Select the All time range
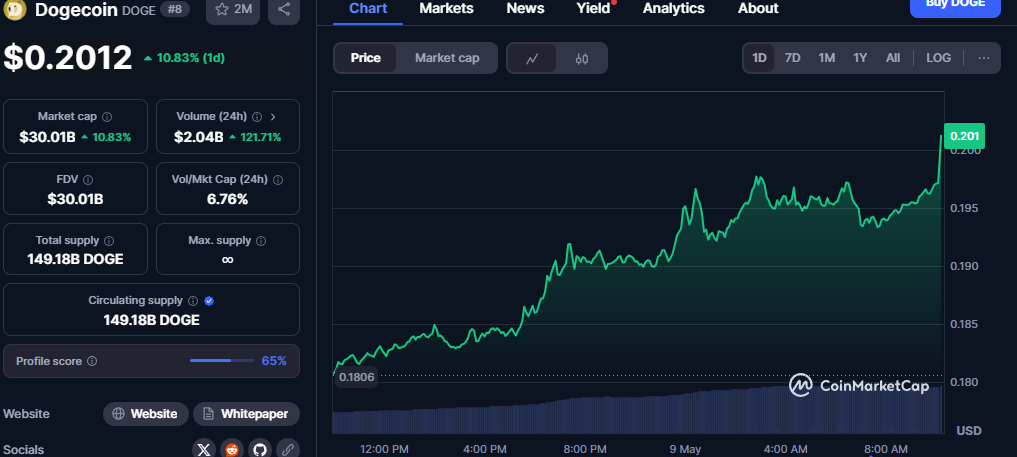This screenshot has height=457, width=1017. click(893, 58)
